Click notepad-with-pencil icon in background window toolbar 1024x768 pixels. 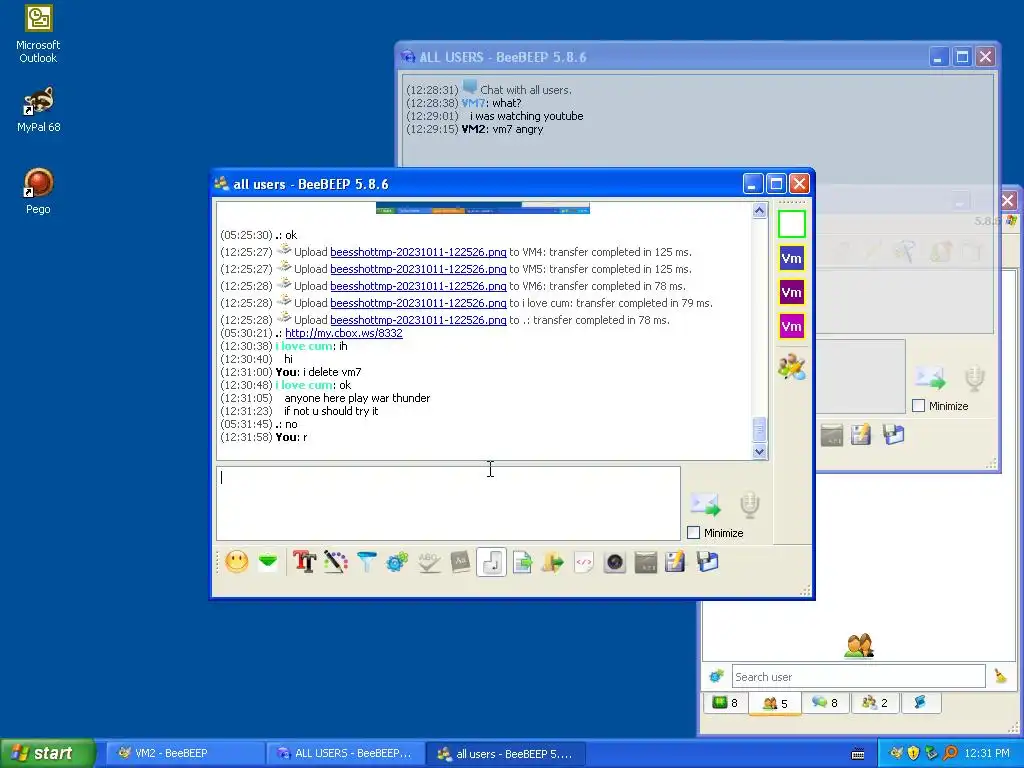click(x=861, y=434)
